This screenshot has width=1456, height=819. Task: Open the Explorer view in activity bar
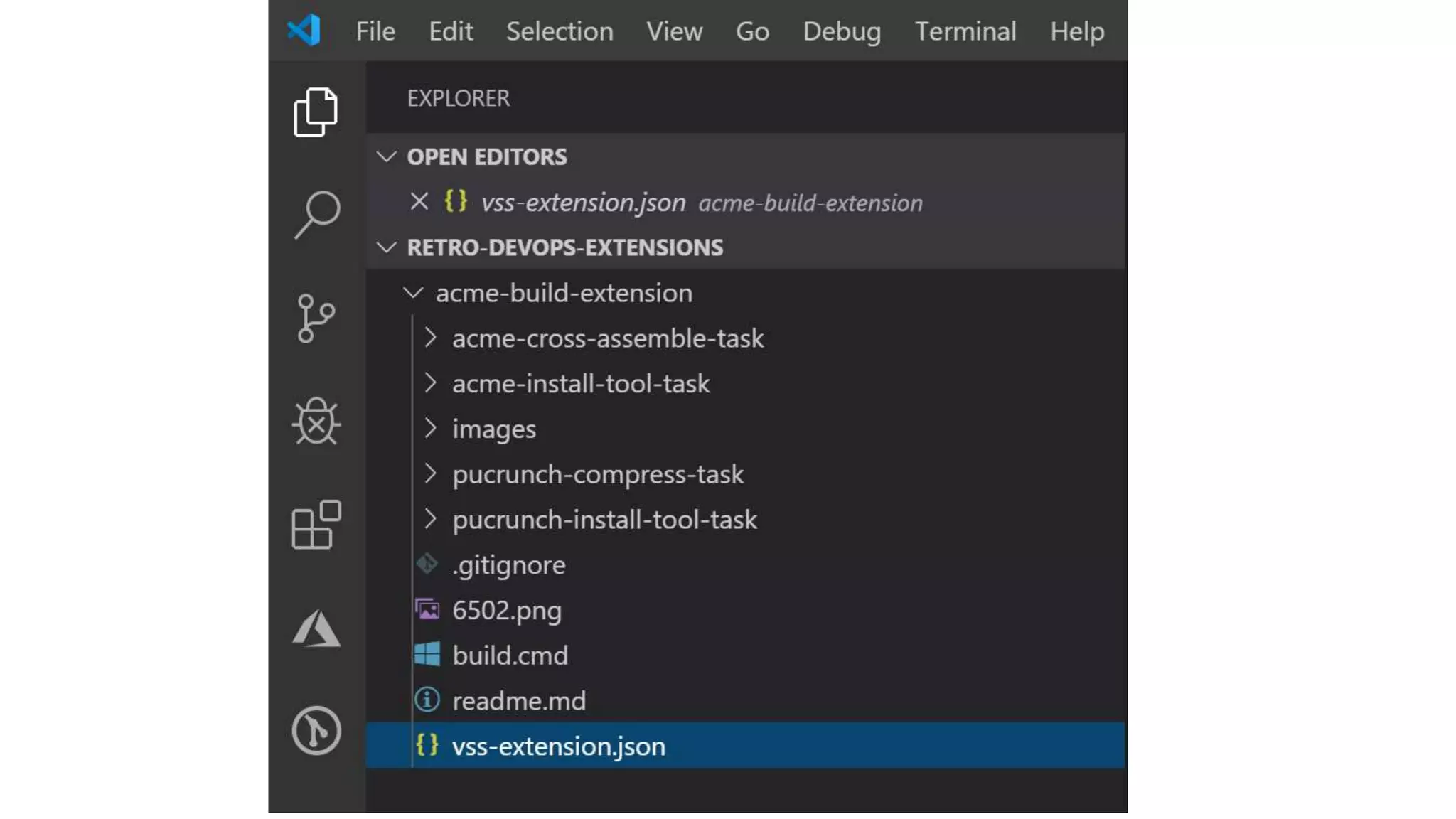click(316, 112)
